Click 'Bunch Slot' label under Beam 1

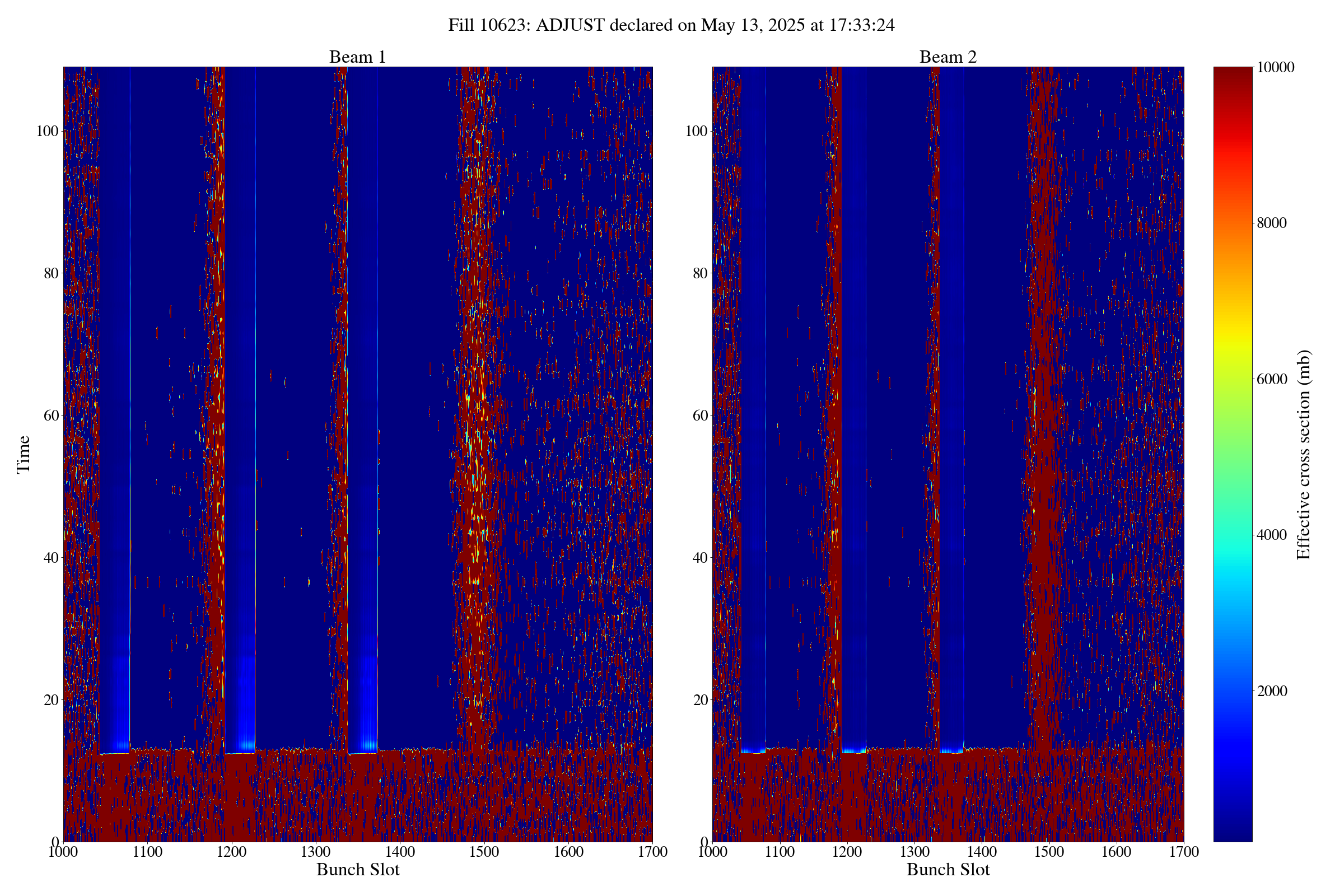358,870
